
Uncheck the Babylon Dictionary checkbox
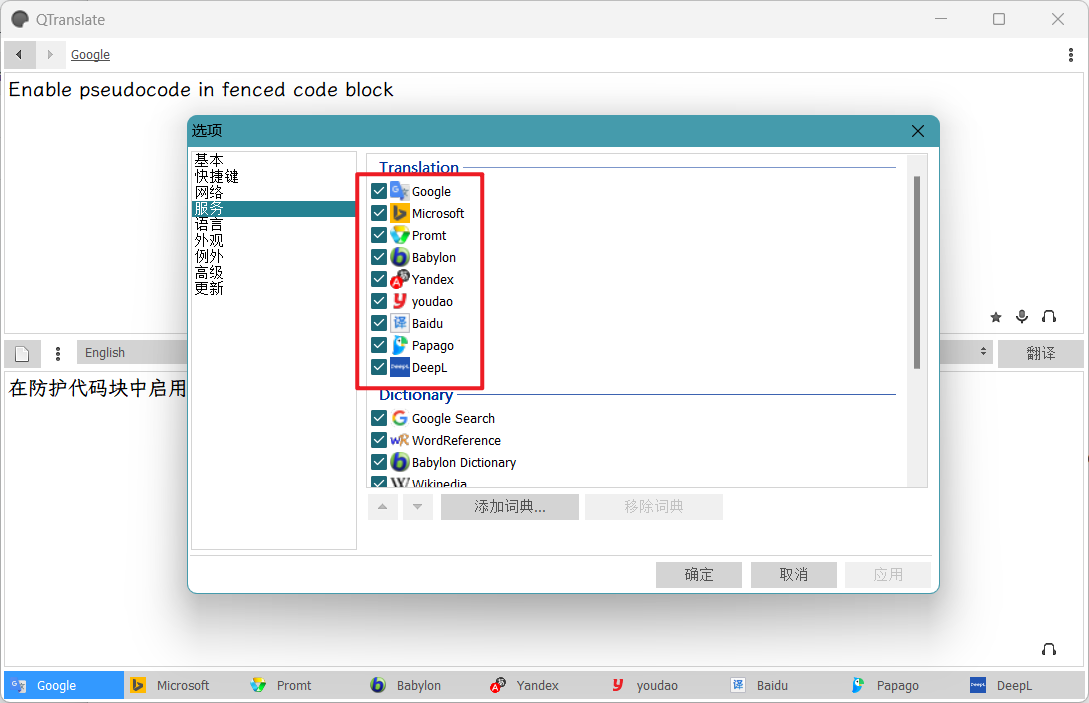(379, 462)
